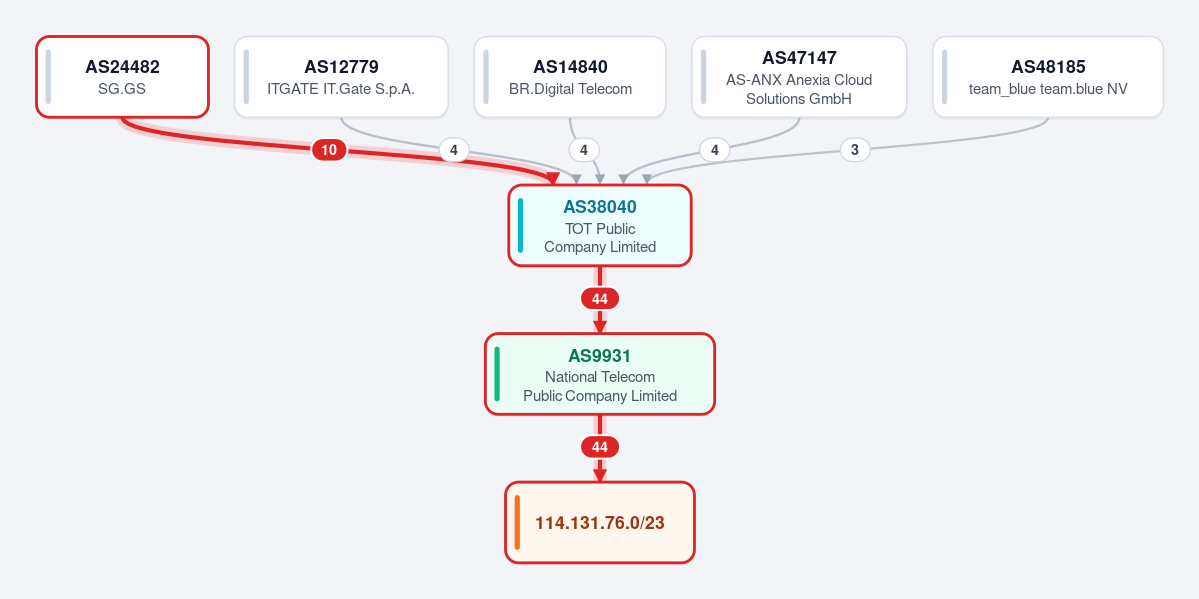Click badge 44 between AS38040 and AS9931
Image resolution: width=1199 pixels, height=599 pixels.
tap(600, 298)
